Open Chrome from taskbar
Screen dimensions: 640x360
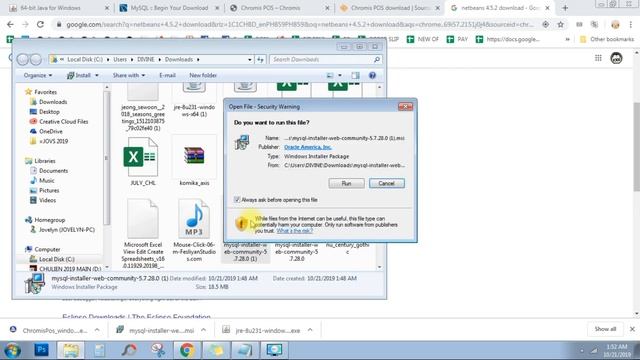[187, 350]
